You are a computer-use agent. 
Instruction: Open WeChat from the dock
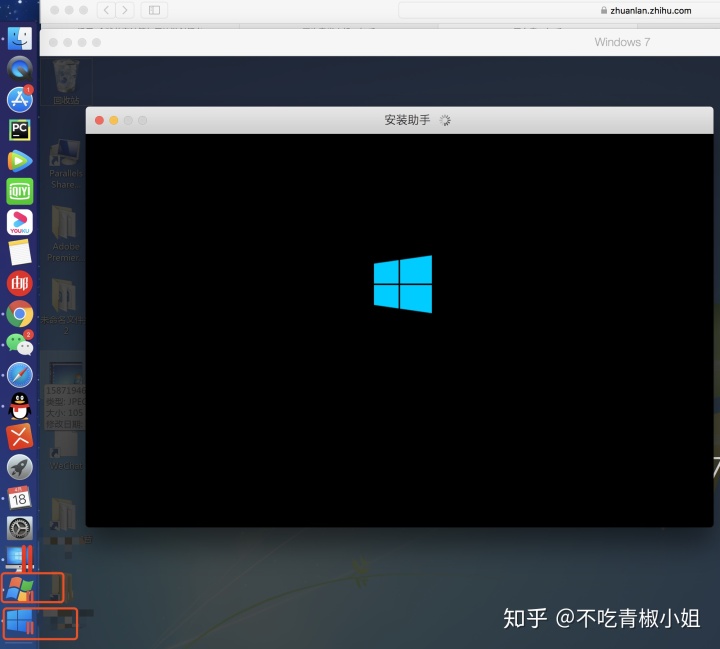coord(20,344)
